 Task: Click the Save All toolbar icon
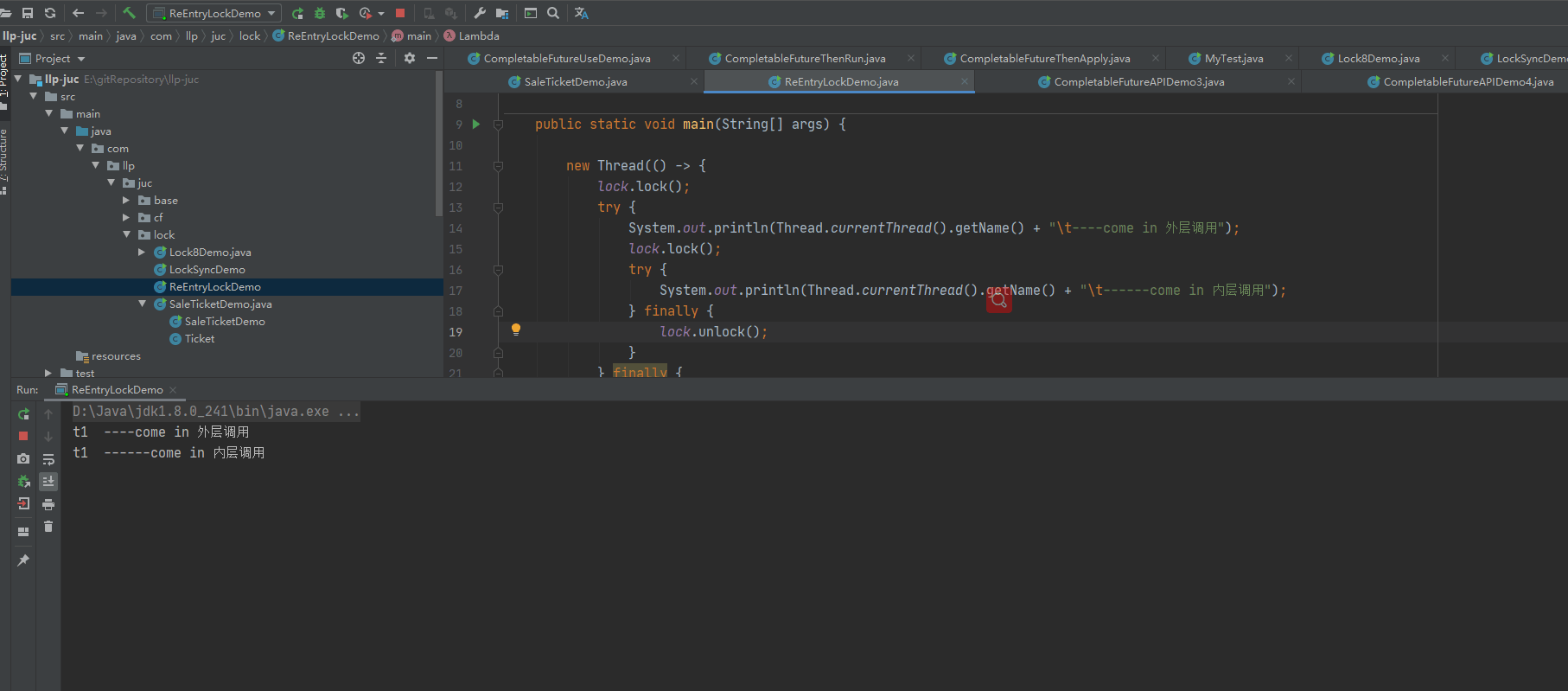click(x=28, y=13)
